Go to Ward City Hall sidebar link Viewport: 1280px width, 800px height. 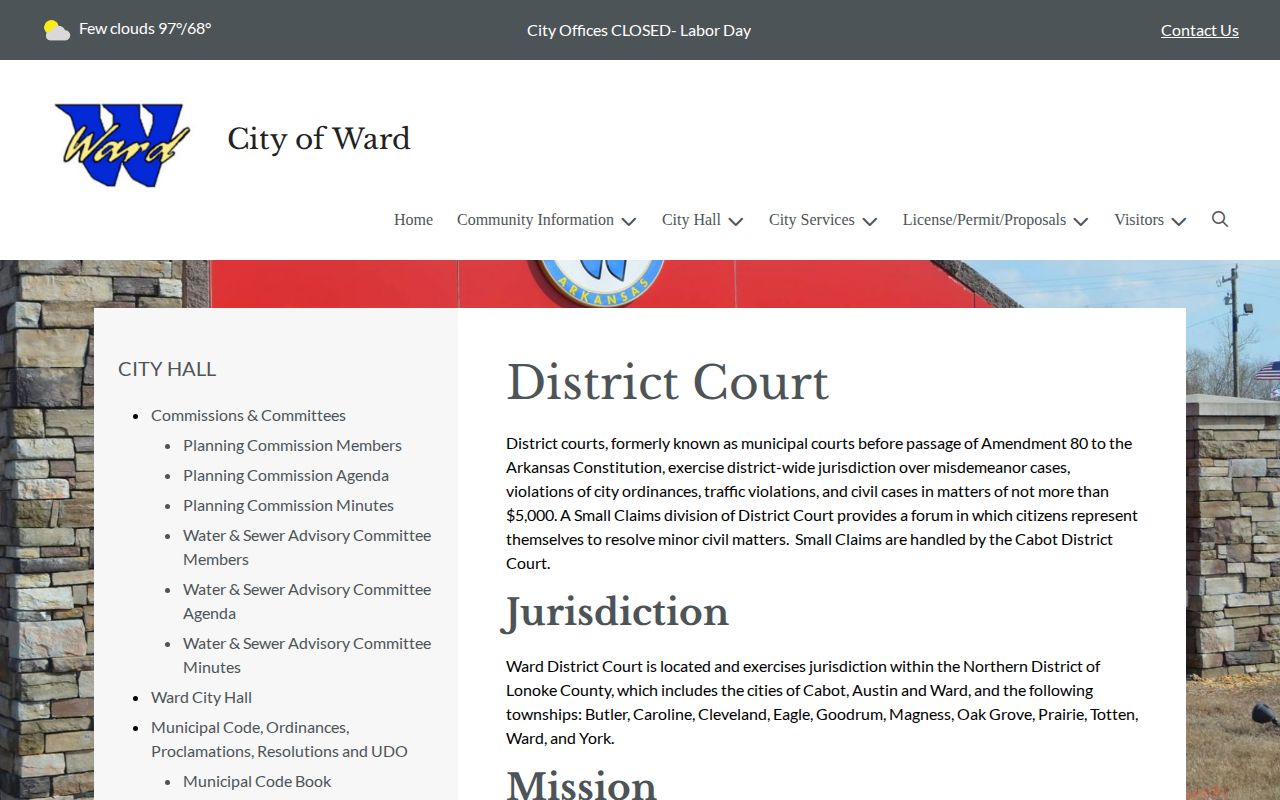201,697
